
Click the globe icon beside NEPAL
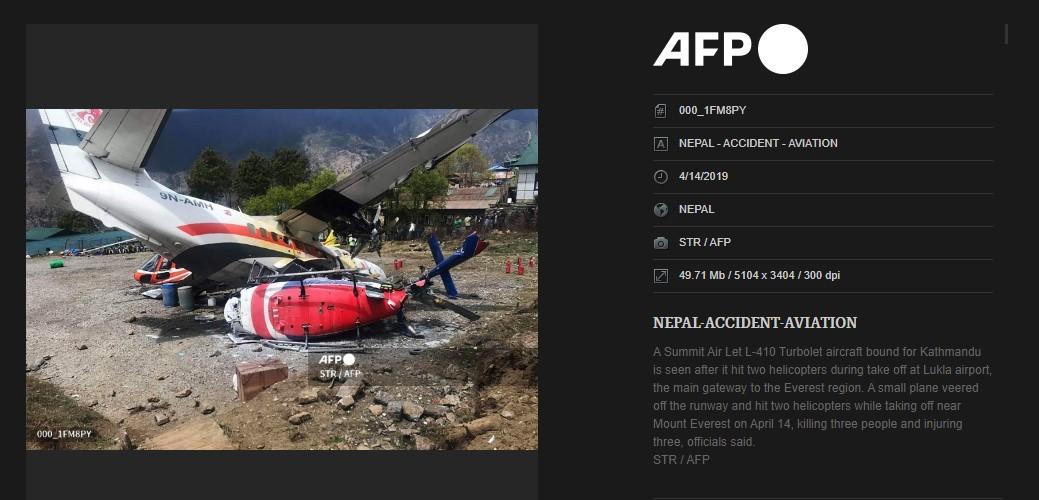point(660,209)
